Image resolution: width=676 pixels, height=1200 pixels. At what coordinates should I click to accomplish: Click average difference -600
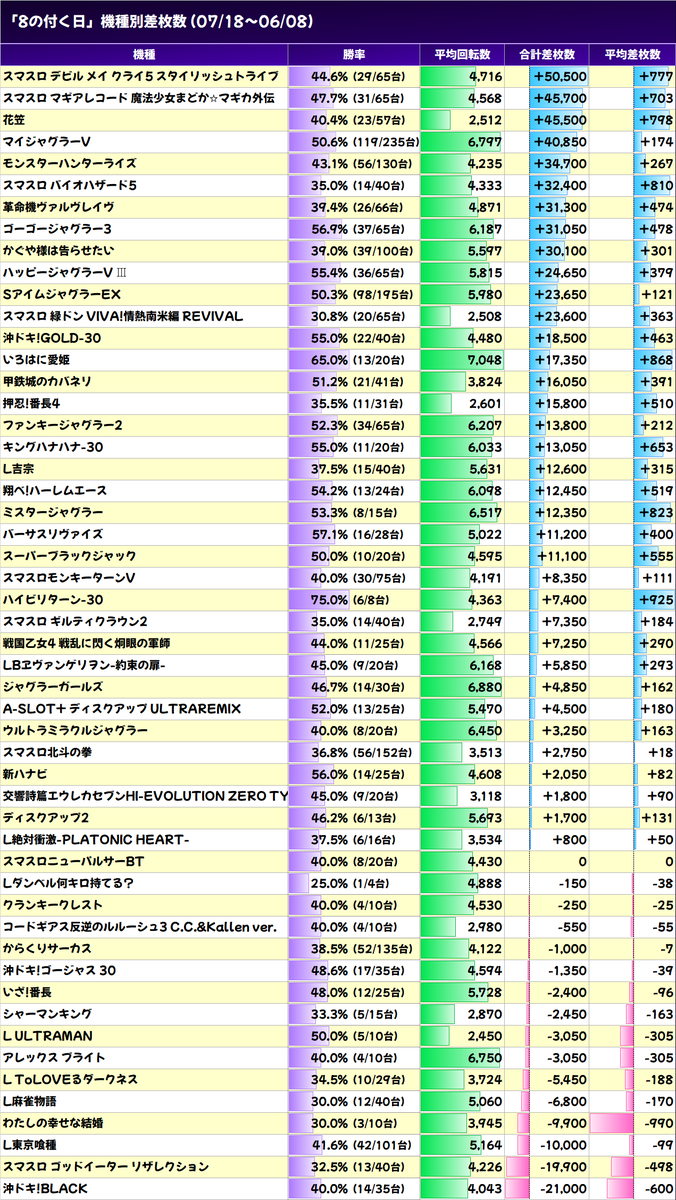click(657, 1189)
